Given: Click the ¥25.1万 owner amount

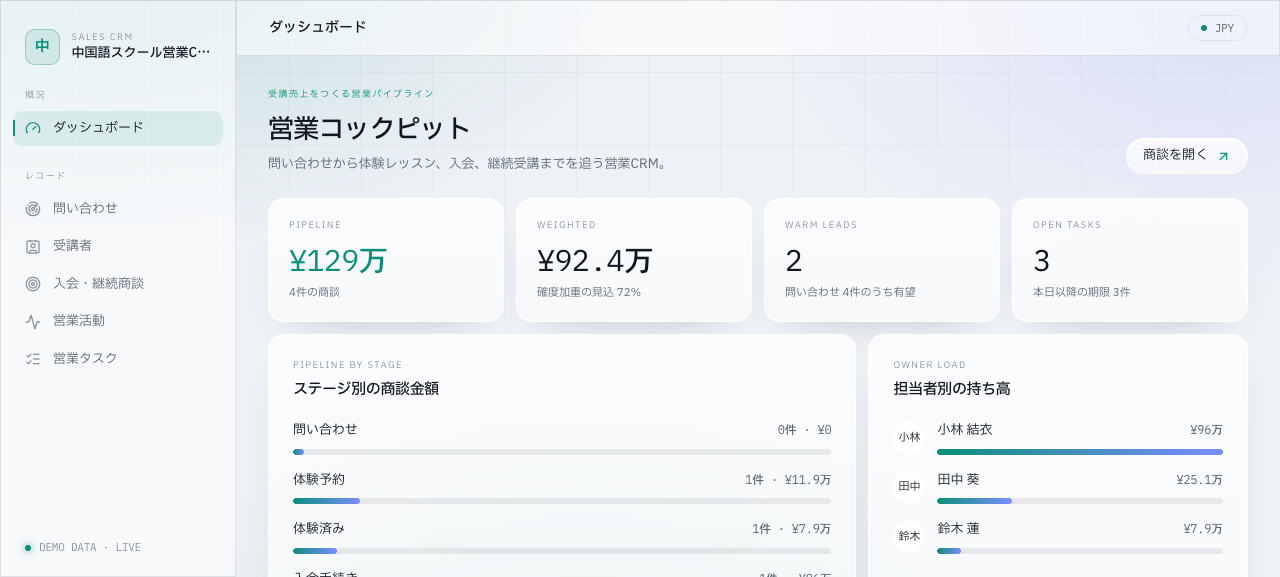Looking at the screenshot, I should coord(1199,480).
